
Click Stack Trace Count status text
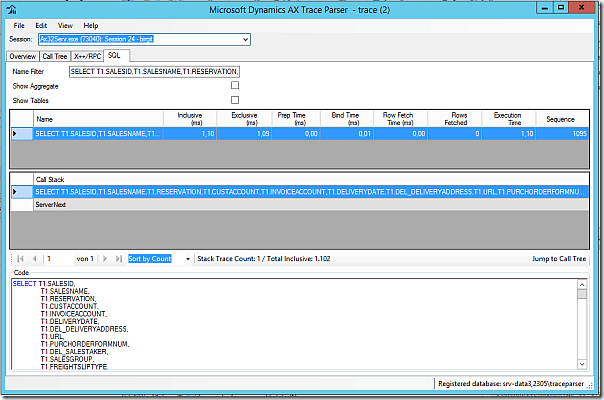click(x=263, y=259)
